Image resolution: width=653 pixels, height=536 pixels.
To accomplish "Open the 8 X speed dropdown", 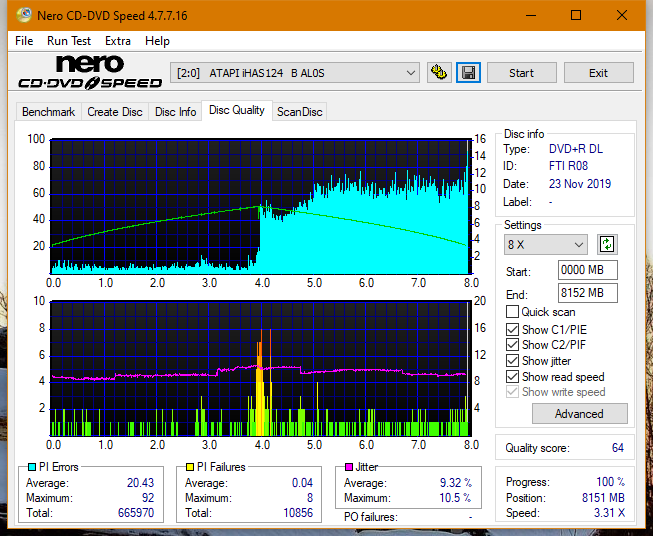I will coord(546,244).
